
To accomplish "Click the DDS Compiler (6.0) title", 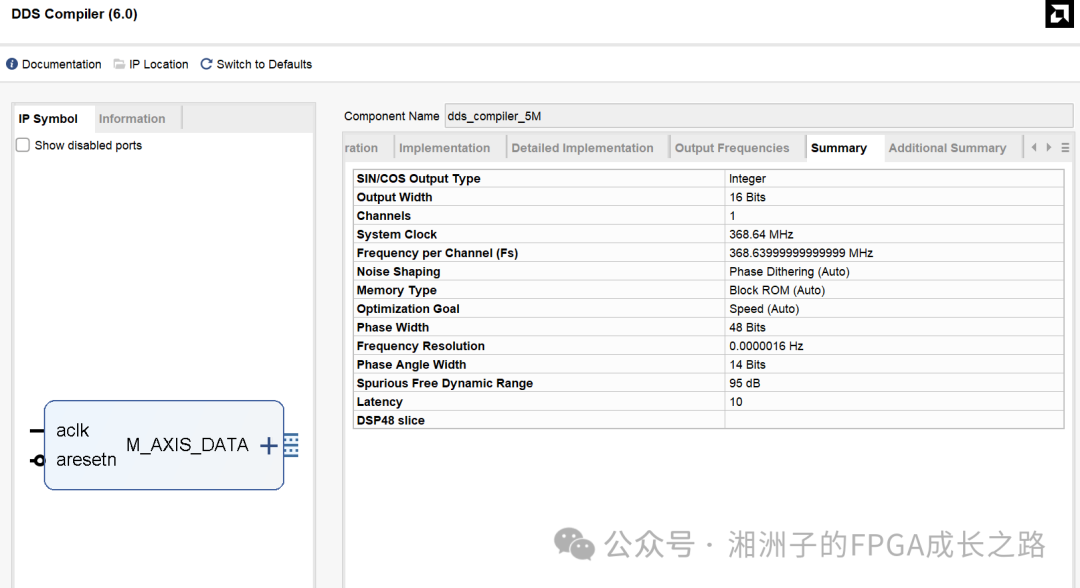I will click(x=74, y=14).
